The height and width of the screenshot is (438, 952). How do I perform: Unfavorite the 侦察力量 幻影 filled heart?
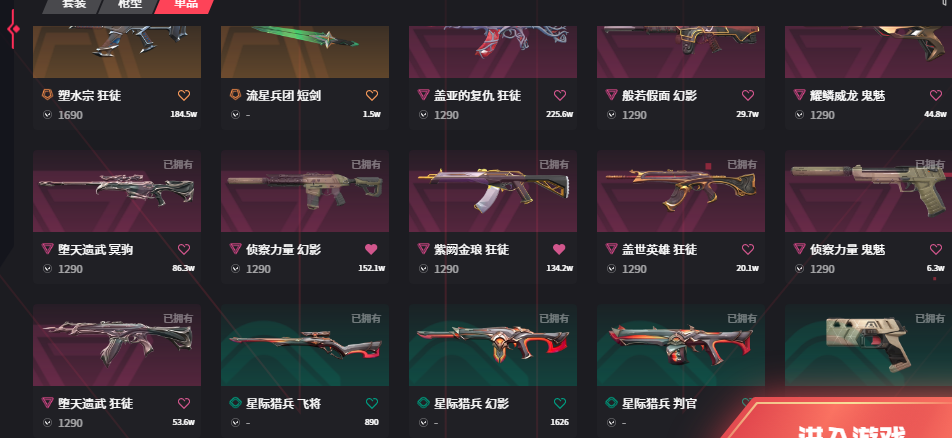371,249
